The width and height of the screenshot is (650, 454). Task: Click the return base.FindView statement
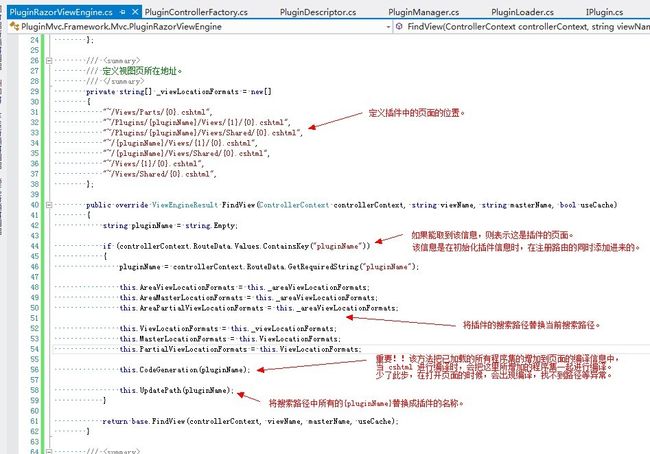point(199,421)
